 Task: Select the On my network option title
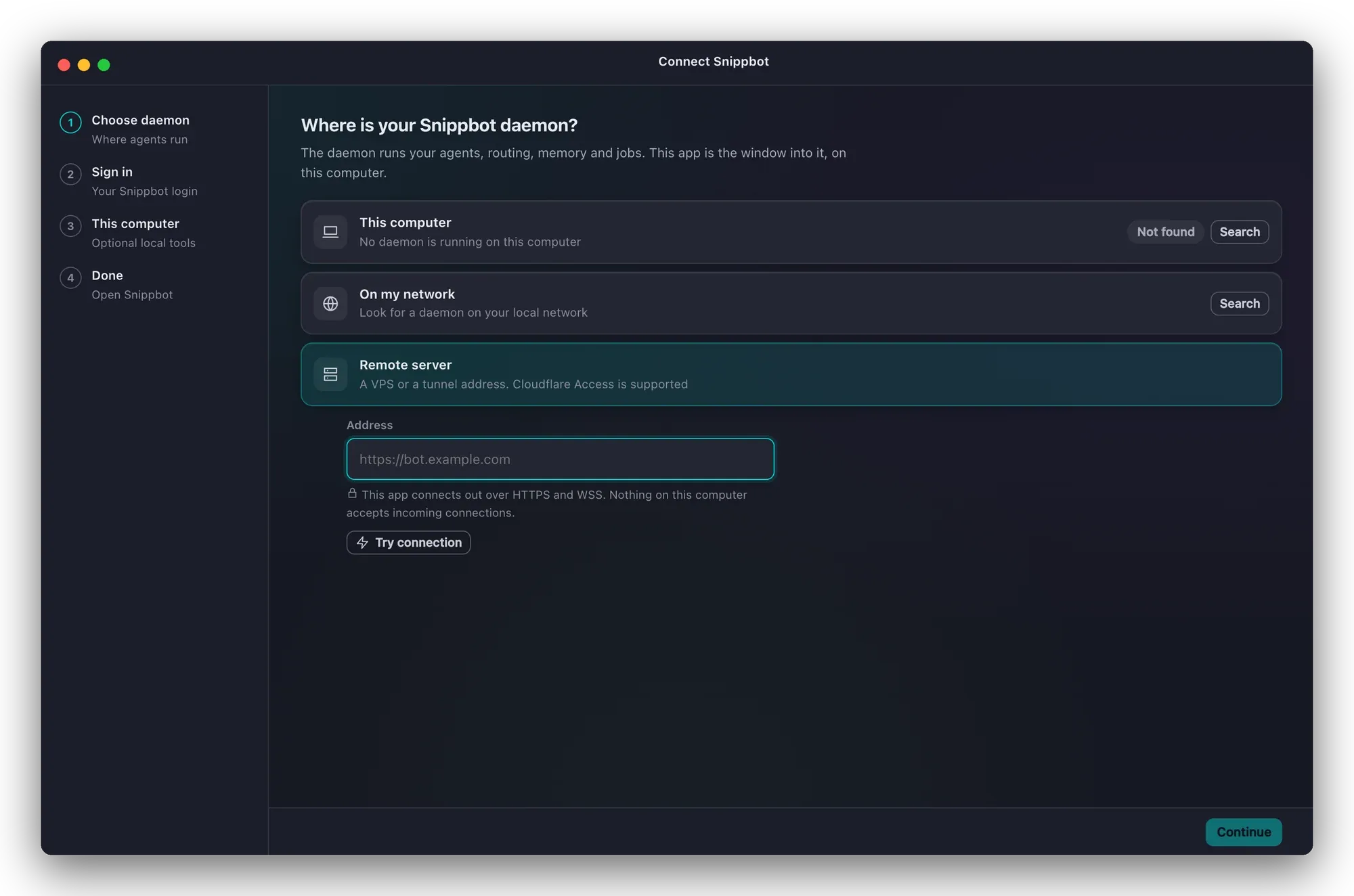tap(407, 294)
